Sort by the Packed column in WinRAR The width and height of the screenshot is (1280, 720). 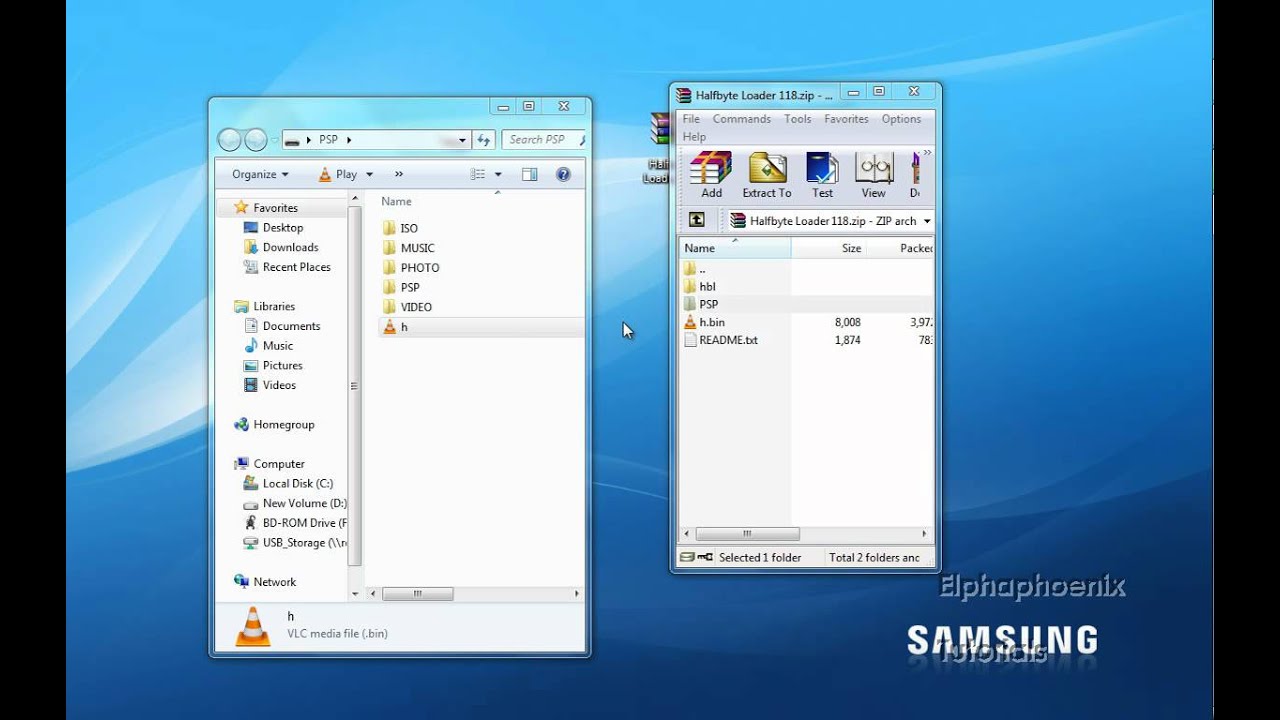(901, 248)
